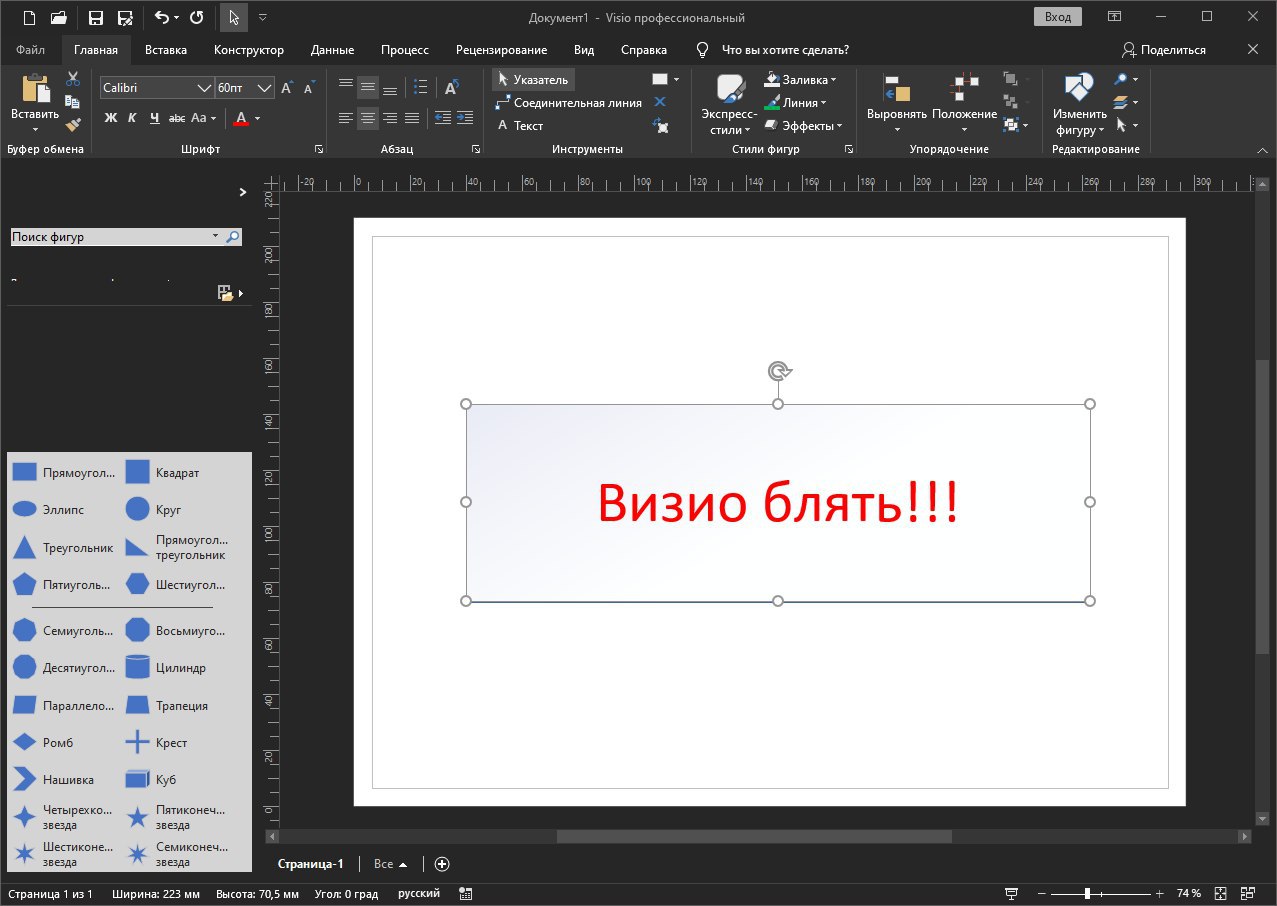Open the font color dropdown arrow

coord(257,118)
